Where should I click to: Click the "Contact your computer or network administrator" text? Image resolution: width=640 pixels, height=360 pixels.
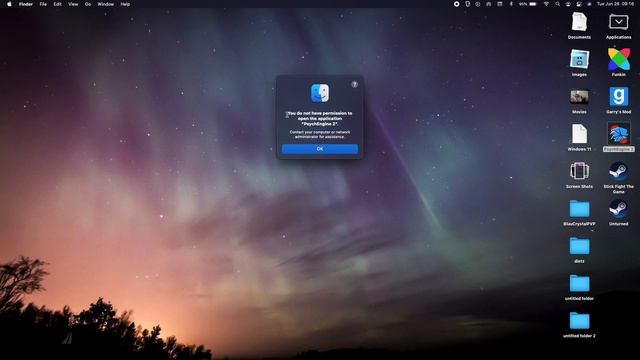pyautogui.click(x=320, y=134)
